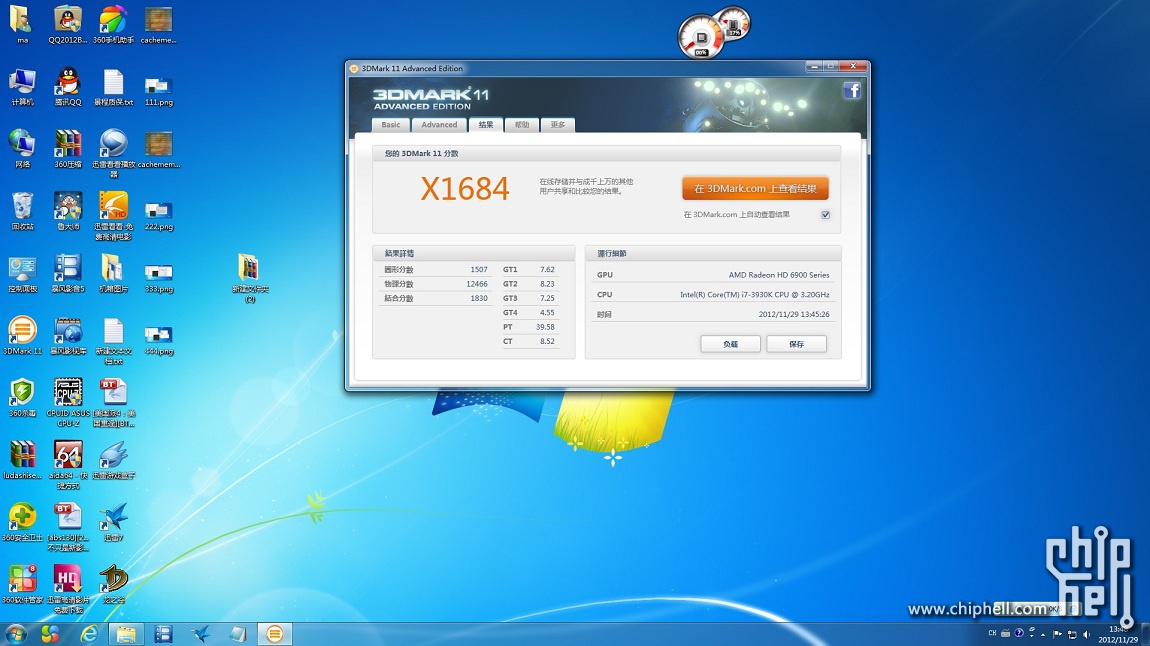Click the blue help icon on the language bar
The width and height of the screenshot is (1150, 646).
(x=1019, y=634)
